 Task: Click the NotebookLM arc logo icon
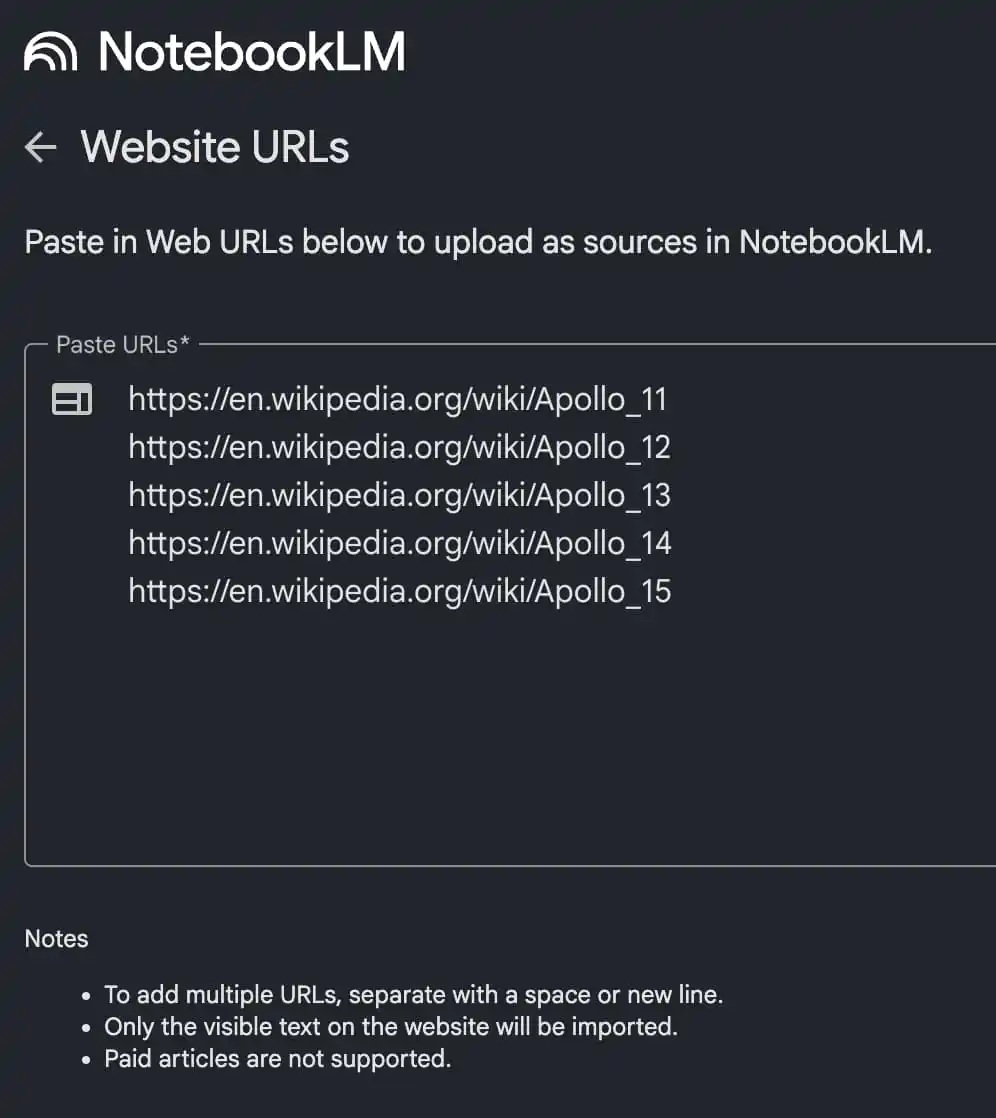point(50,52)
